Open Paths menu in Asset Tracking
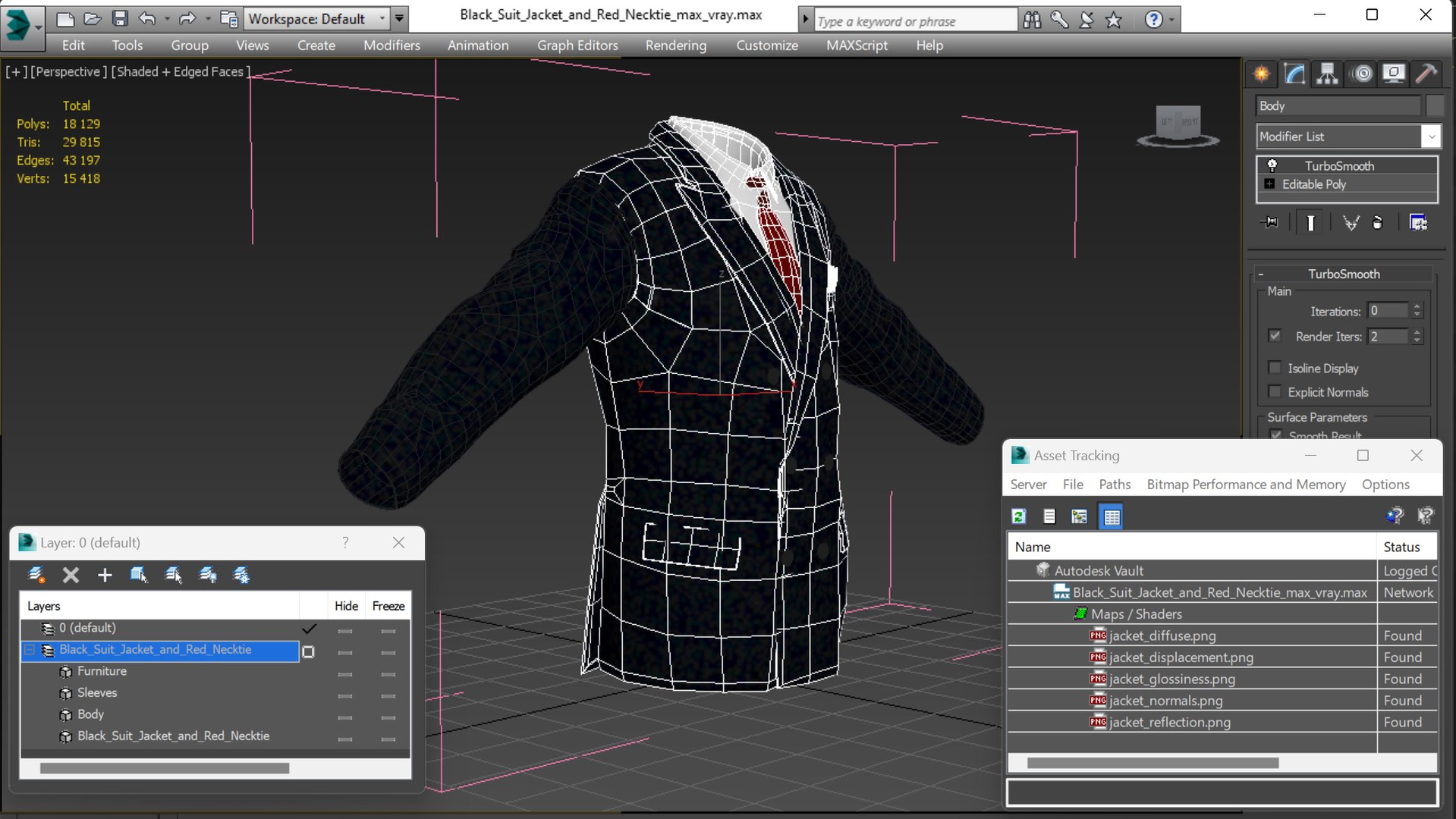Screen dimensions: 1456x819 (1114, 485)
